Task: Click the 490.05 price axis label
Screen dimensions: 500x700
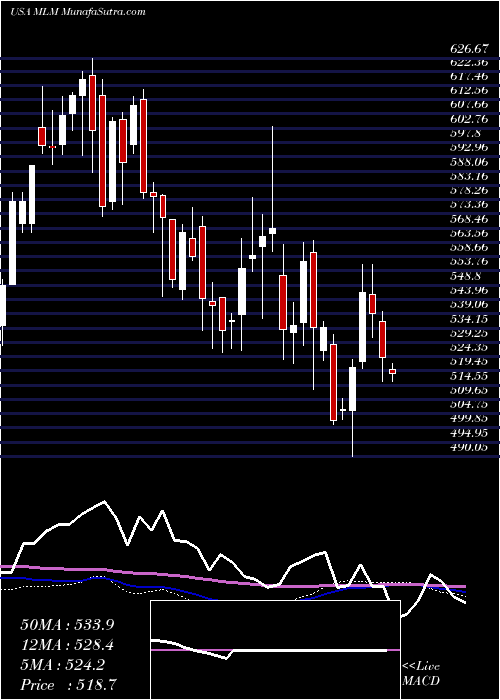Action: click(470, 448)
